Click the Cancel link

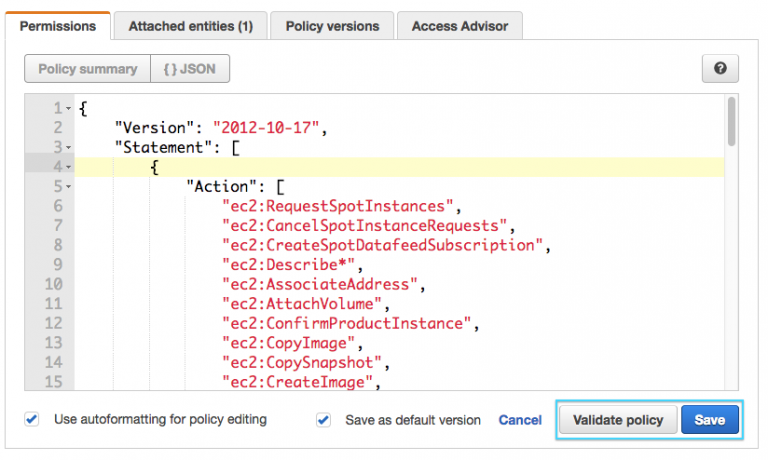coord(520,420)
